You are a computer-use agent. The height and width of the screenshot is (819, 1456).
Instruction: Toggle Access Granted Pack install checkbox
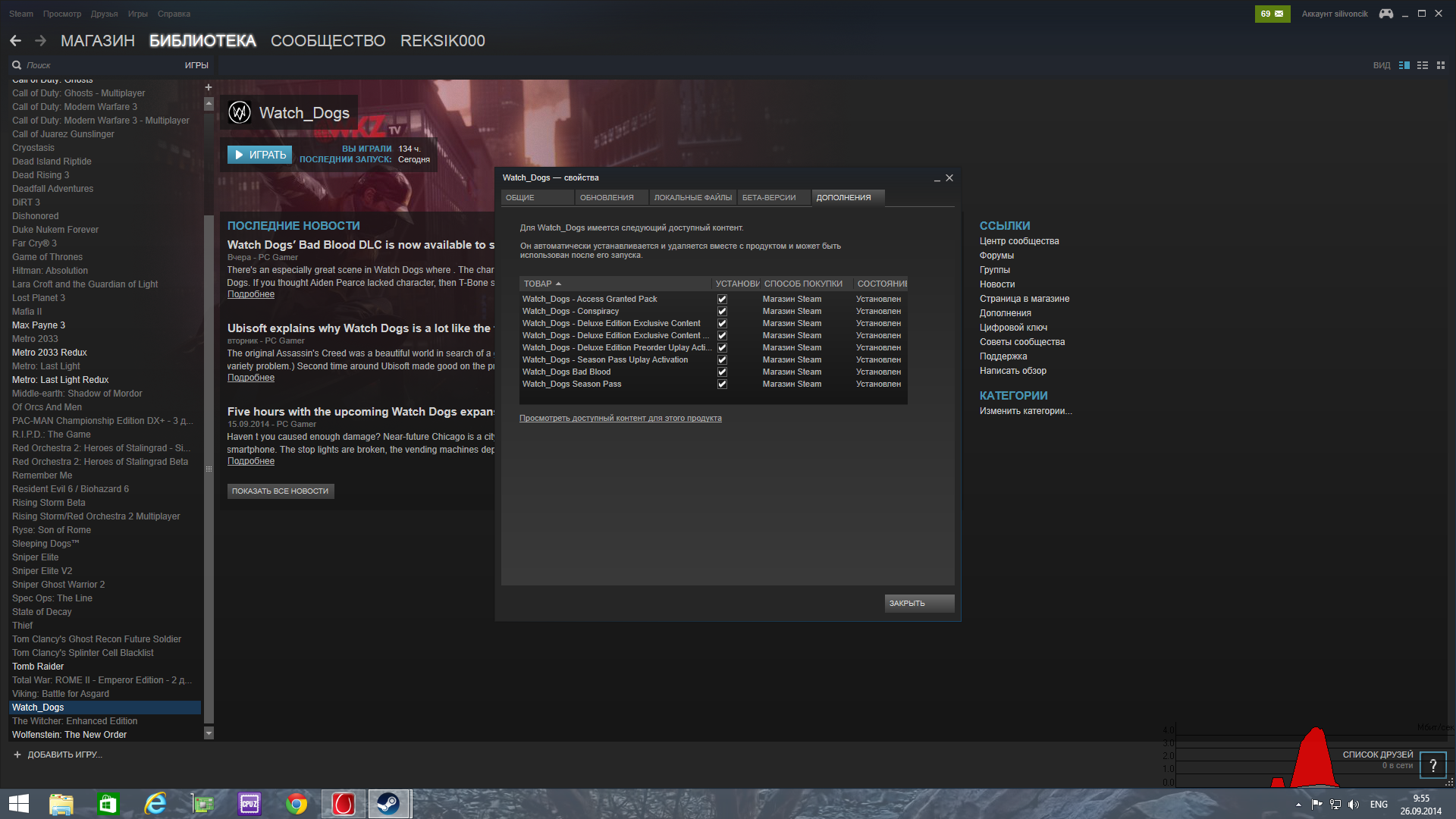[x=722, y=300]
